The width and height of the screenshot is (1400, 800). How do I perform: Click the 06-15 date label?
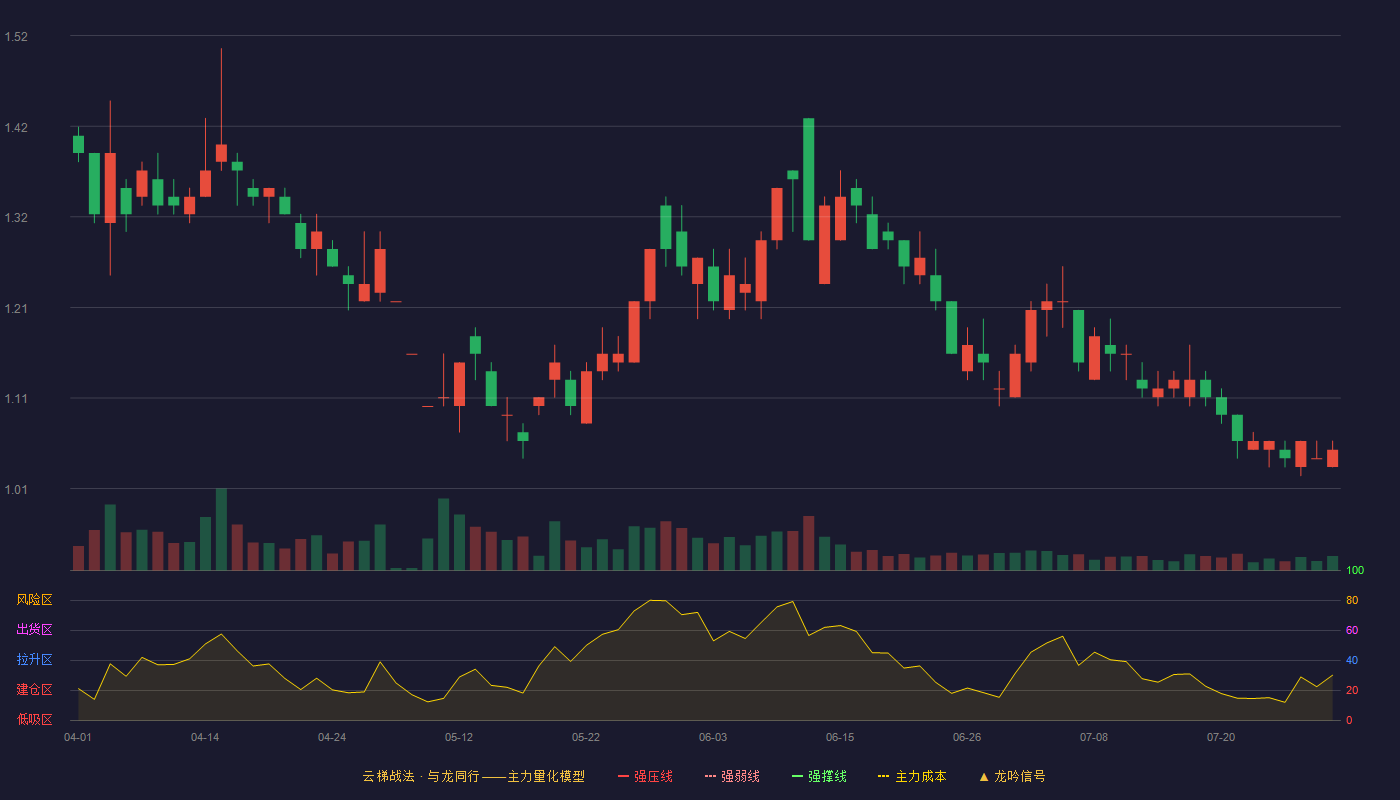pyautogui.click(x=840, y=737)
